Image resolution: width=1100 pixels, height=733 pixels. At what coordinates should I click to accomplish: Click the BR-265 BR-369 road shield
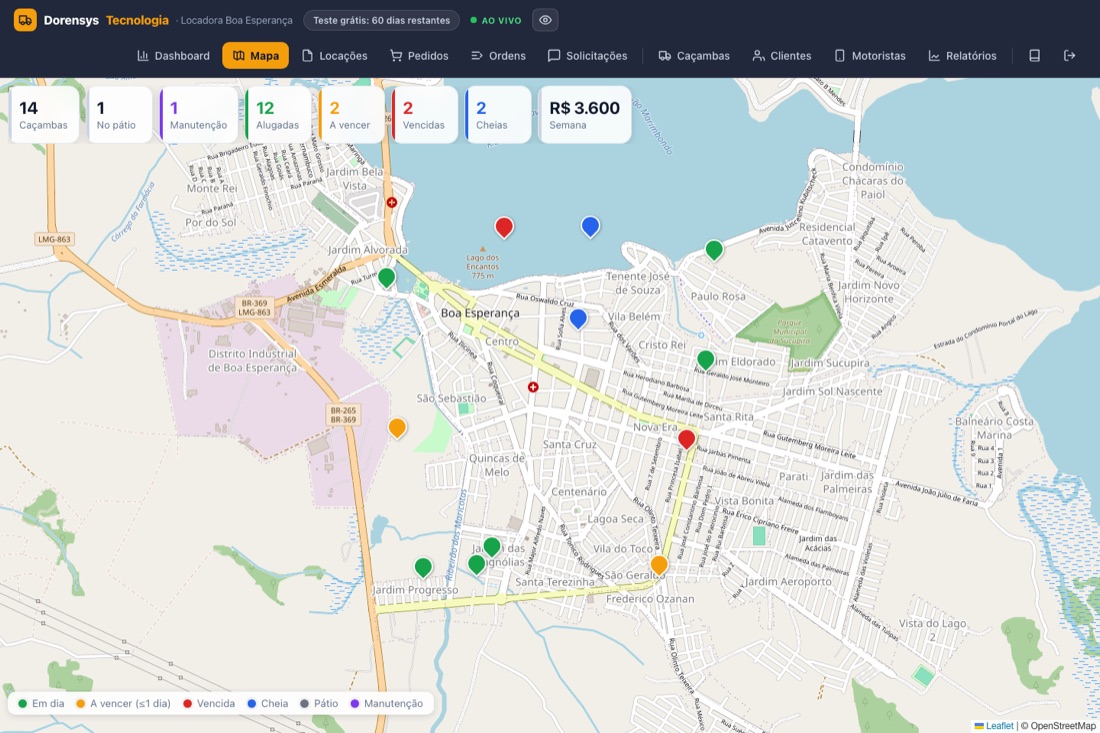[343, 415]
